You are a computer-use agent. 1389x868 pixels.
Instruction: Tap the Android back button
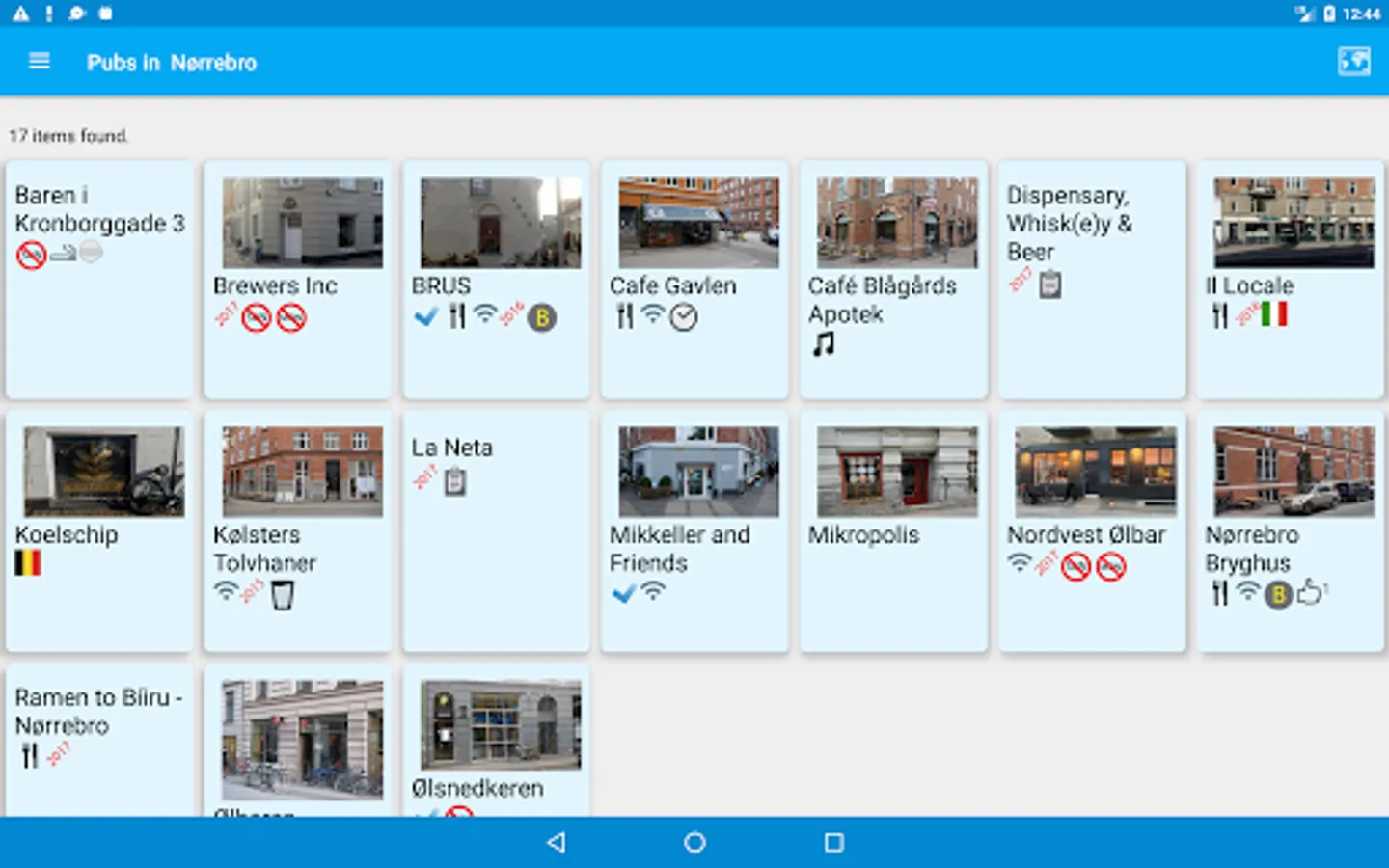point(556,842)
